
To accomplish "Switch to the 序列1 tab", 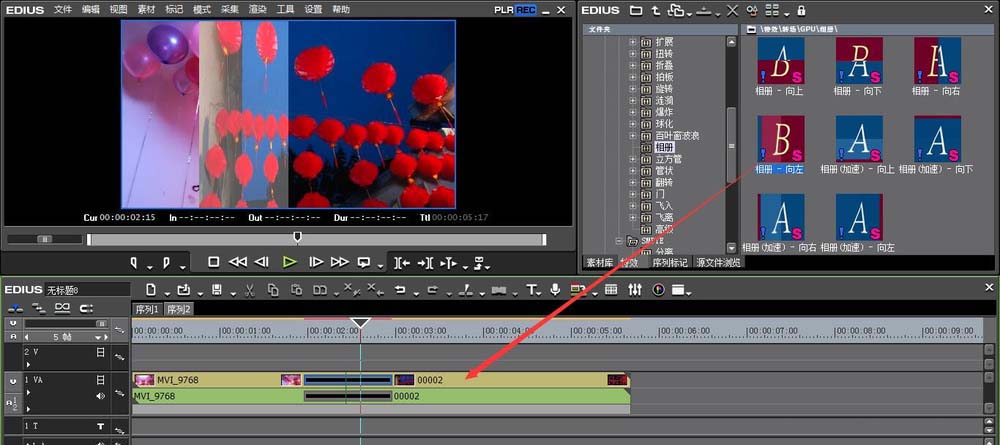I will pyautogui.click(x=147, y=309).
